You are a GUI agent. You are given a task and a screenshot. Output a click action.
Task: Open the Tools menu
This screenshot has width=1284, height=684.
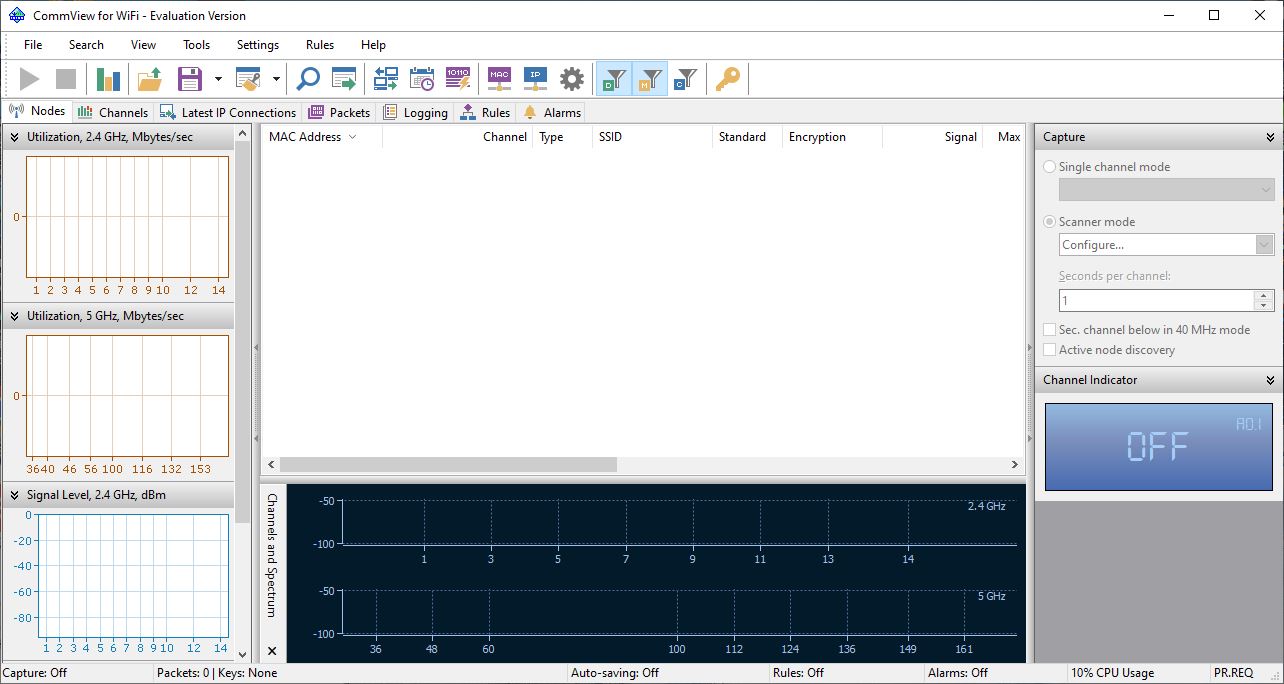point(196,45)
